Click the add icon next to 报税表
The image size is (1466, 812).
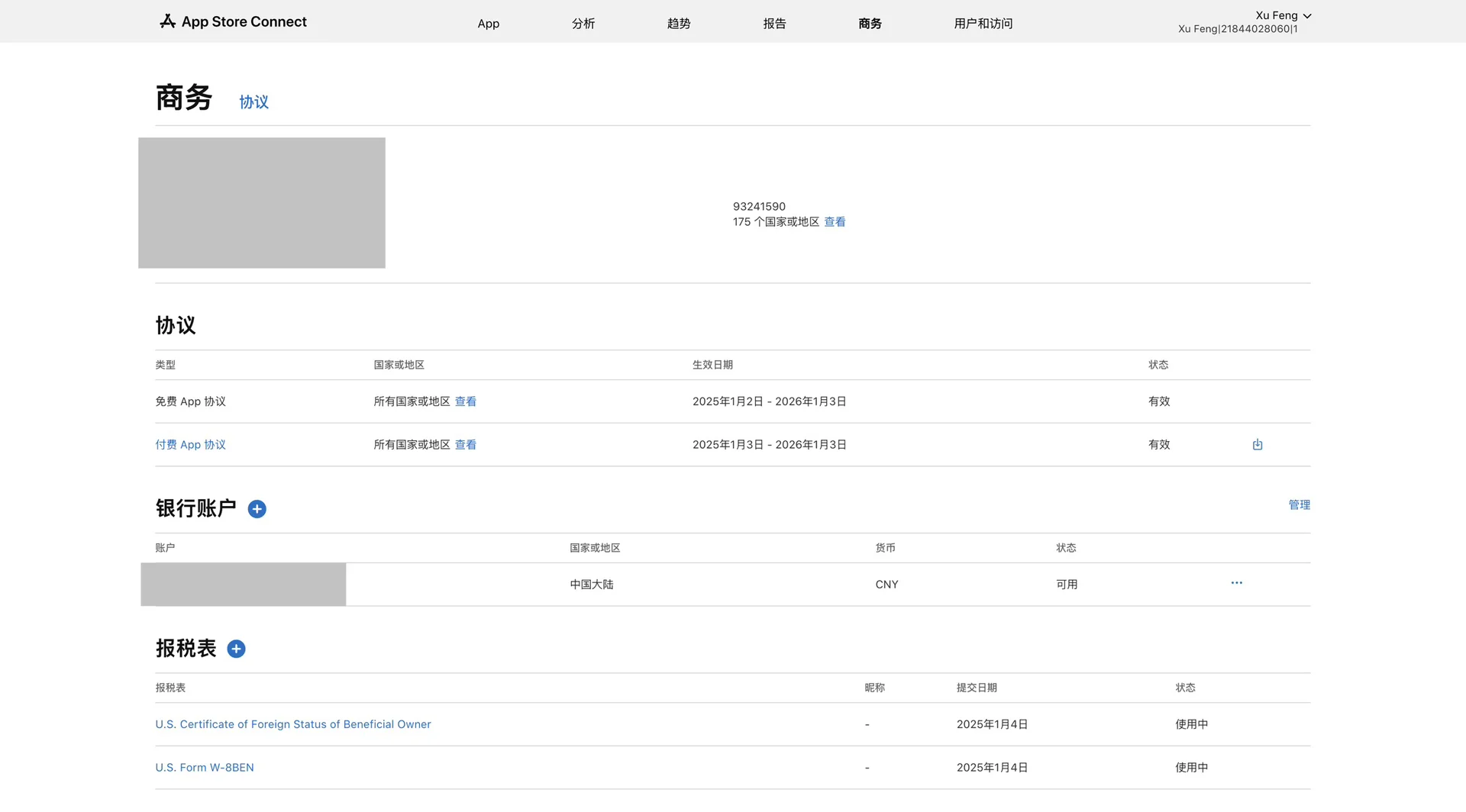pyautogui.click(x=236, y=649)
